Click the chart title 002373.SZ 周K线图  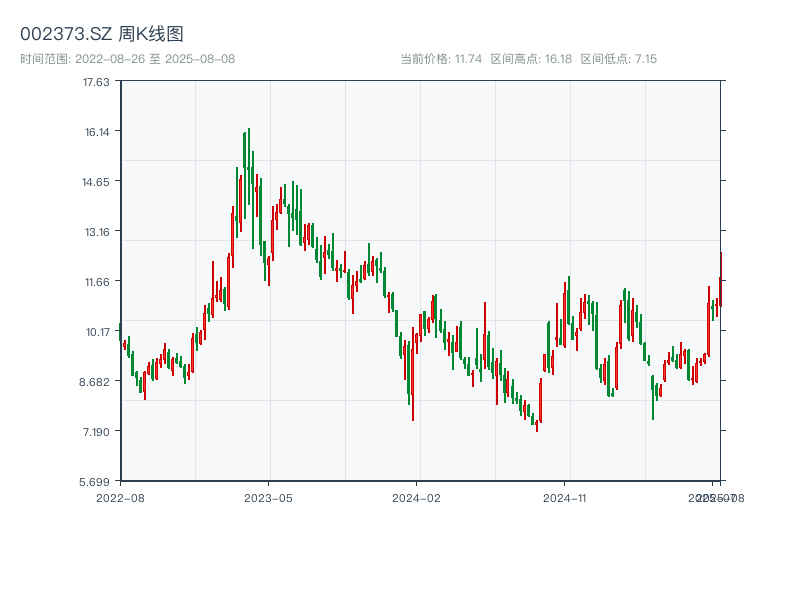(102, 34)
